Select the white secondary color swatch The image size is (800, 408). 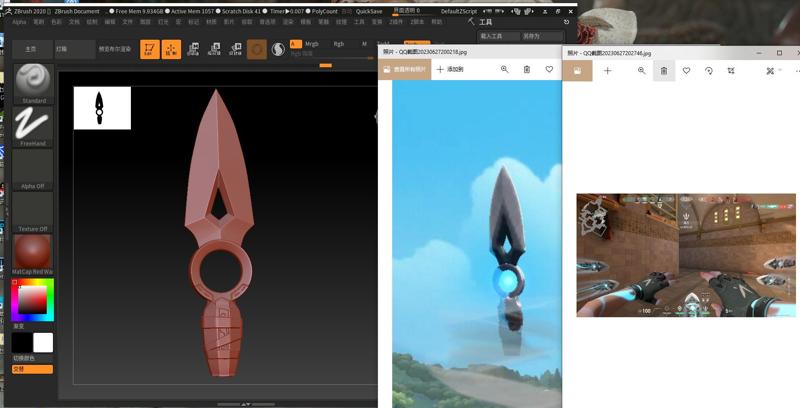[x=43, y=343]
